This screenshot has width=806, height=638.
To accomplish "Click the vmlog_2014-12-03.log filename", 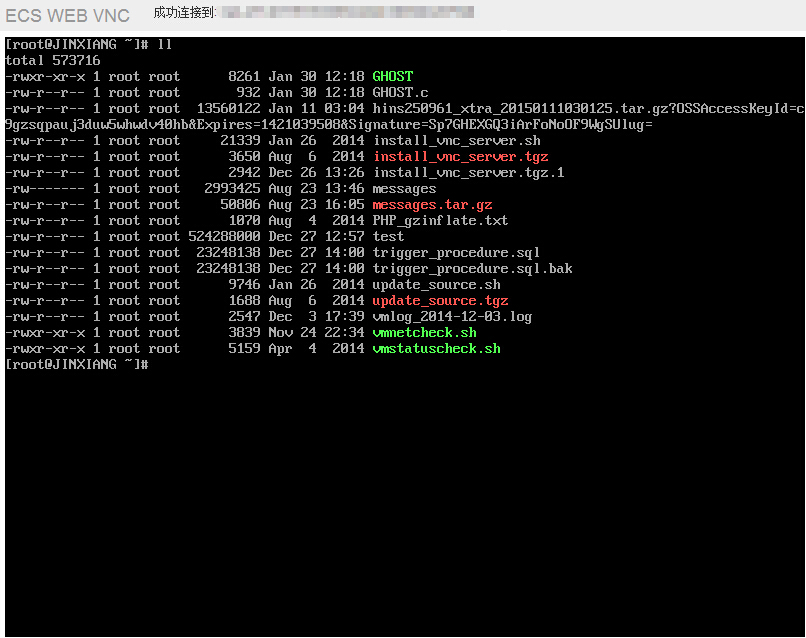I will coord(452,317).
